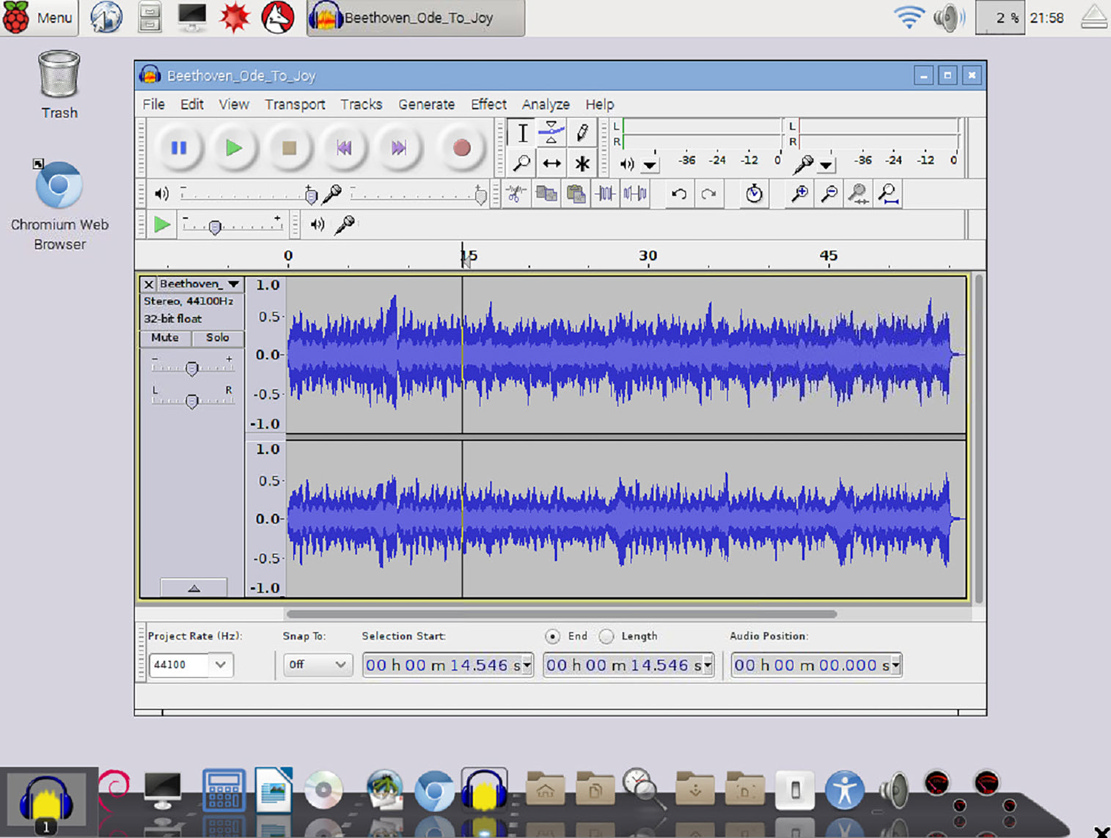Screen dimensions: 1111x838
Task: Click the input volume slider knob
Action: pos(480,196)
